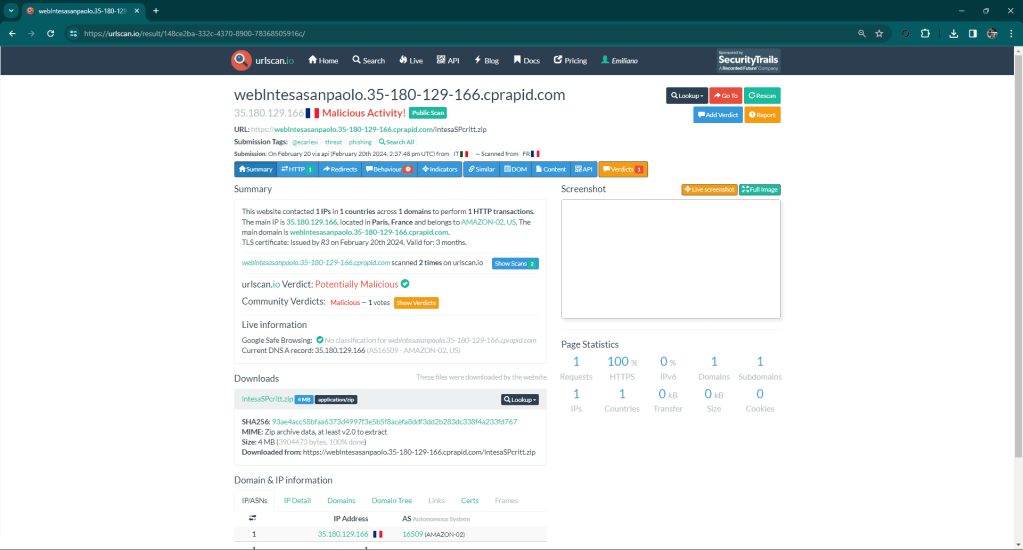Click the Add Verdict button
The height and width of the screenshot is (550, 1023).
click(717, 115)
